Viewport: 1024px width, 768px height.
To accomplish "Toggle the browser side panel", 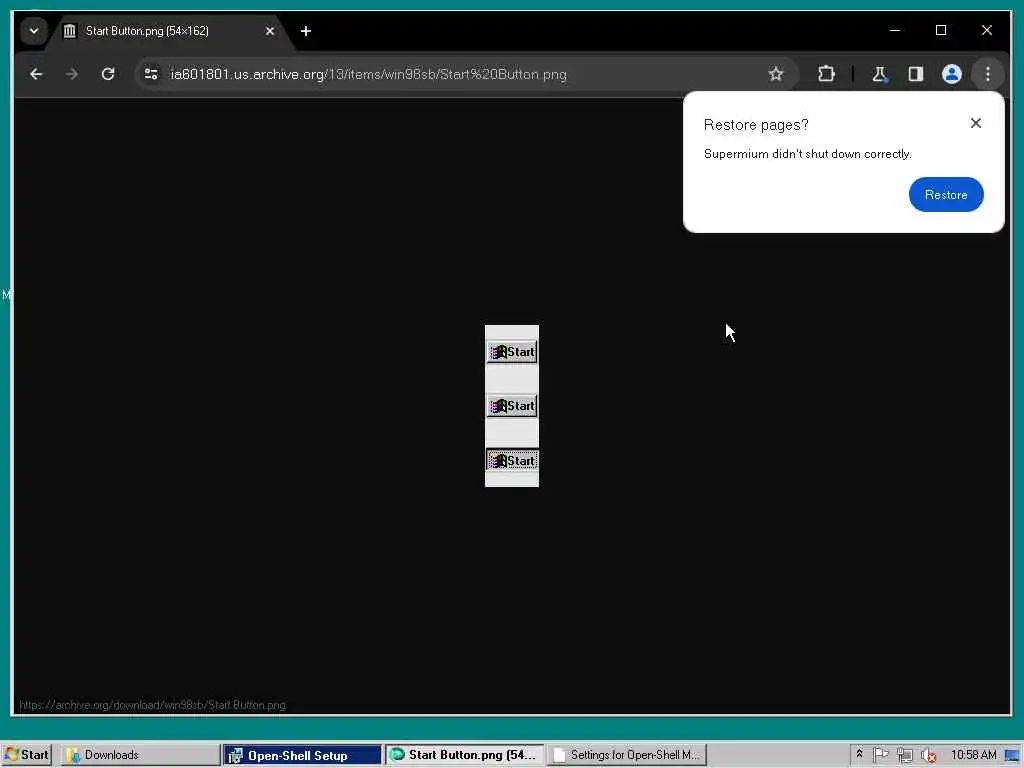I will [x=916, y=74].
